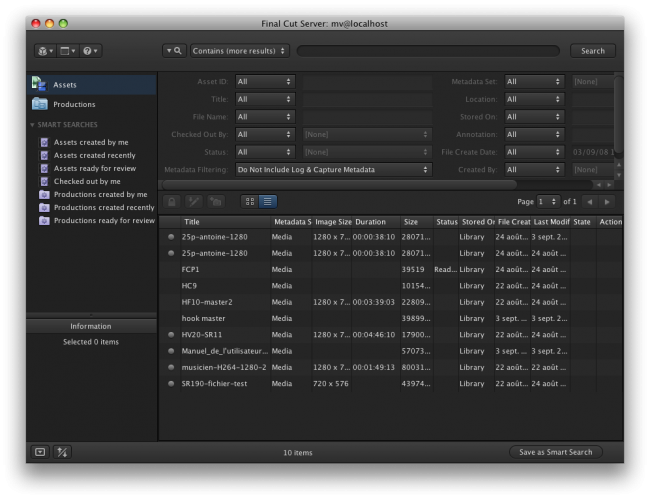The image size is (650, 499).
Task: Click the Asset ID value field
Action: point(367,82)
